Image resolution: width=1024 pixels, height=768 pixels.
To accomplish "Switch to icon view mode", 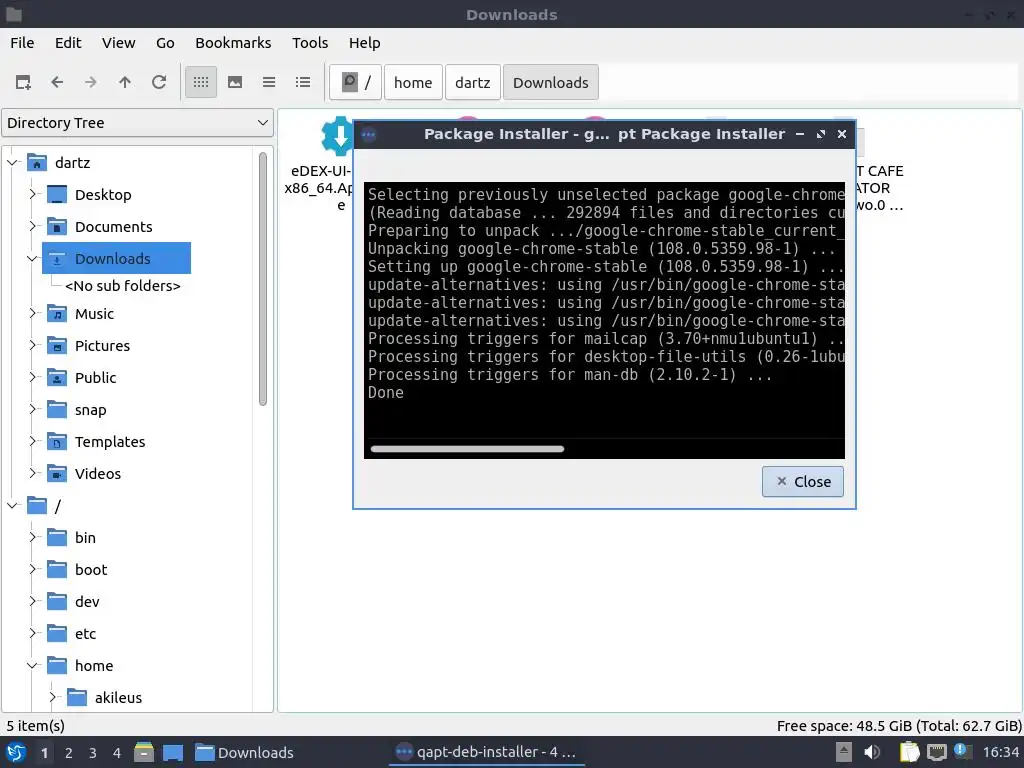I will [x=201, y=82].
